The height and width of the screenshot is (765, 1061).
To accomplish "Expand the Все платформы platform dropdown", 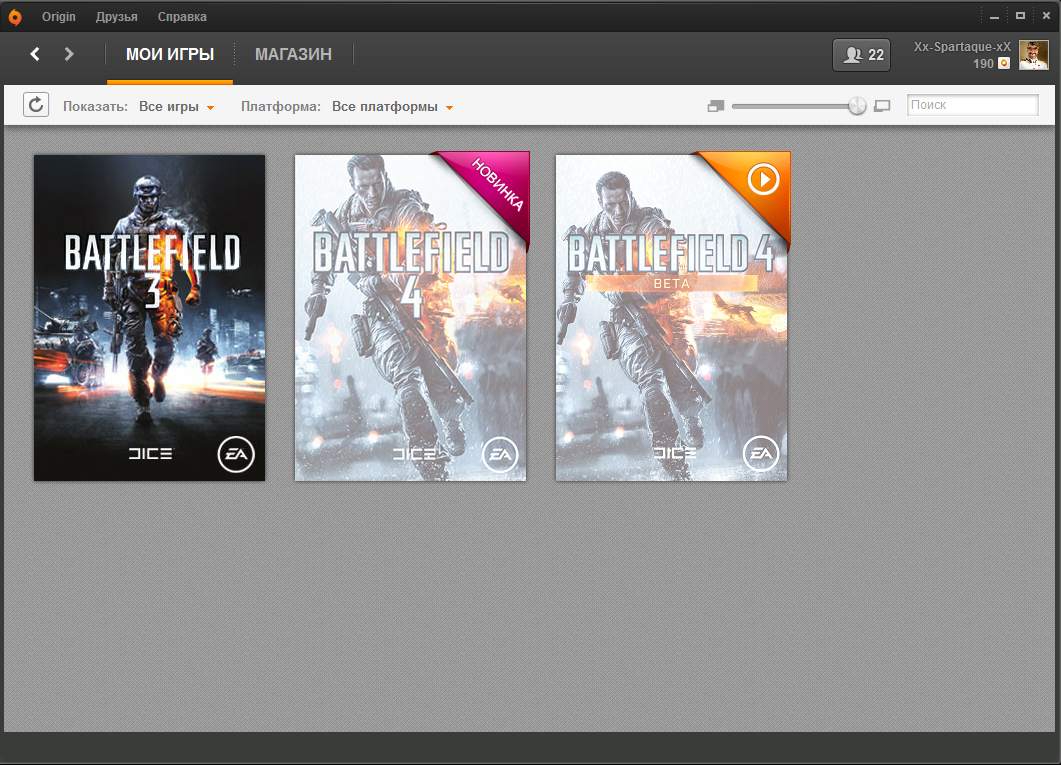I will [392, 107].
